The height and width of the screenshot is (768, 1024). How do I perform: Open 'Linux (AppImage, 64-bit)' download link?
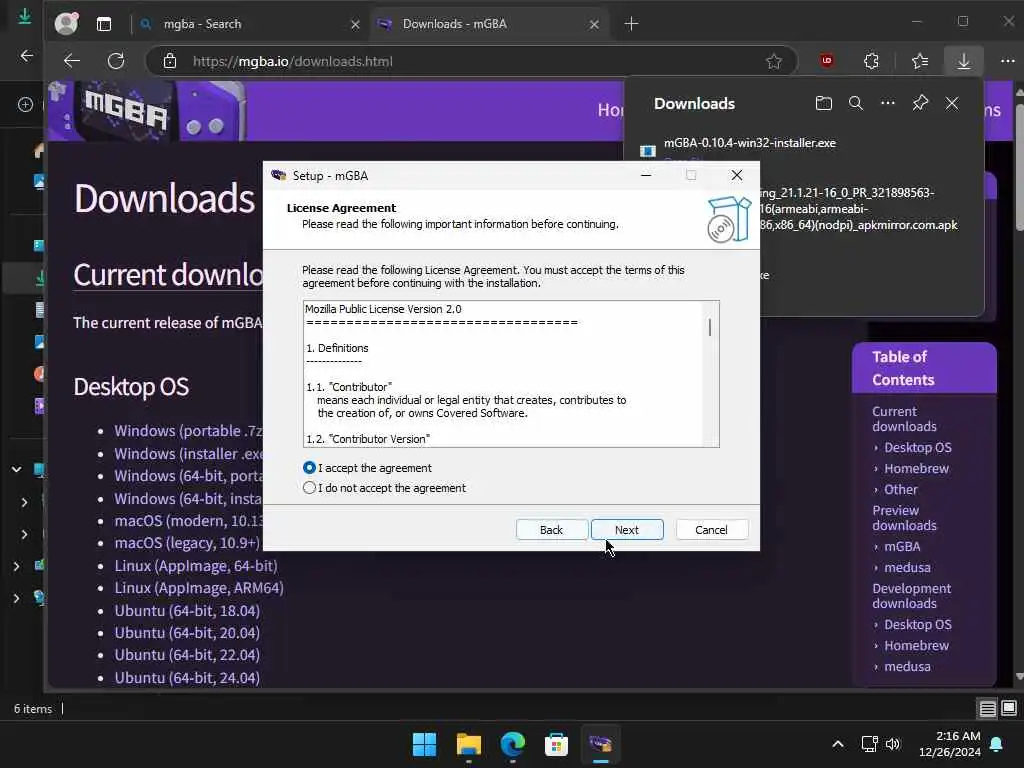[196, 566]
